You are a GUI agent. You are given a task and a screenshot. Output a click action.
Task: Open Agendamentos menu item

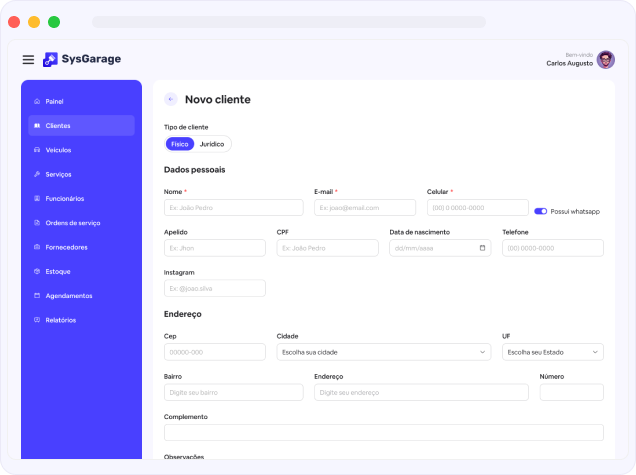click(x=68, y=296)
